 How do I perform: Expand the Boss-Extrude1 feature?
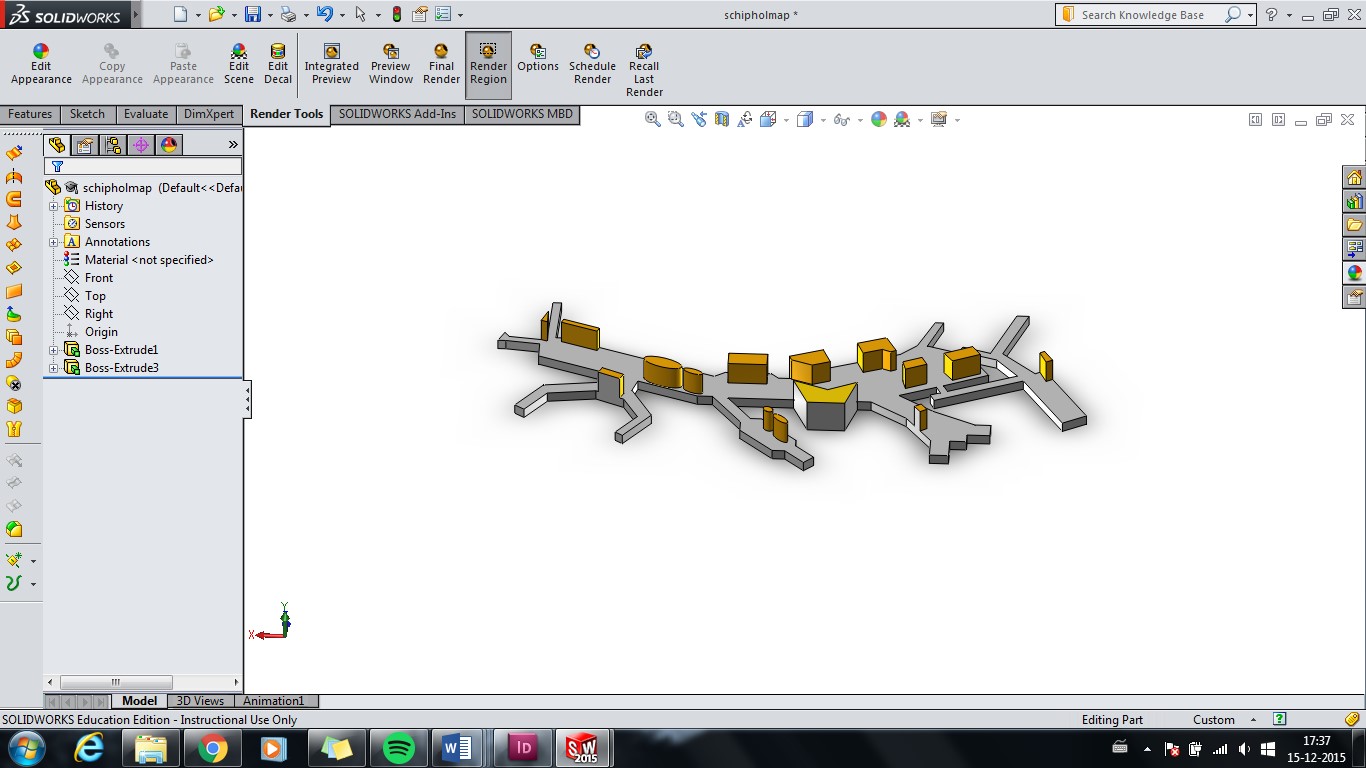(53, 350)
